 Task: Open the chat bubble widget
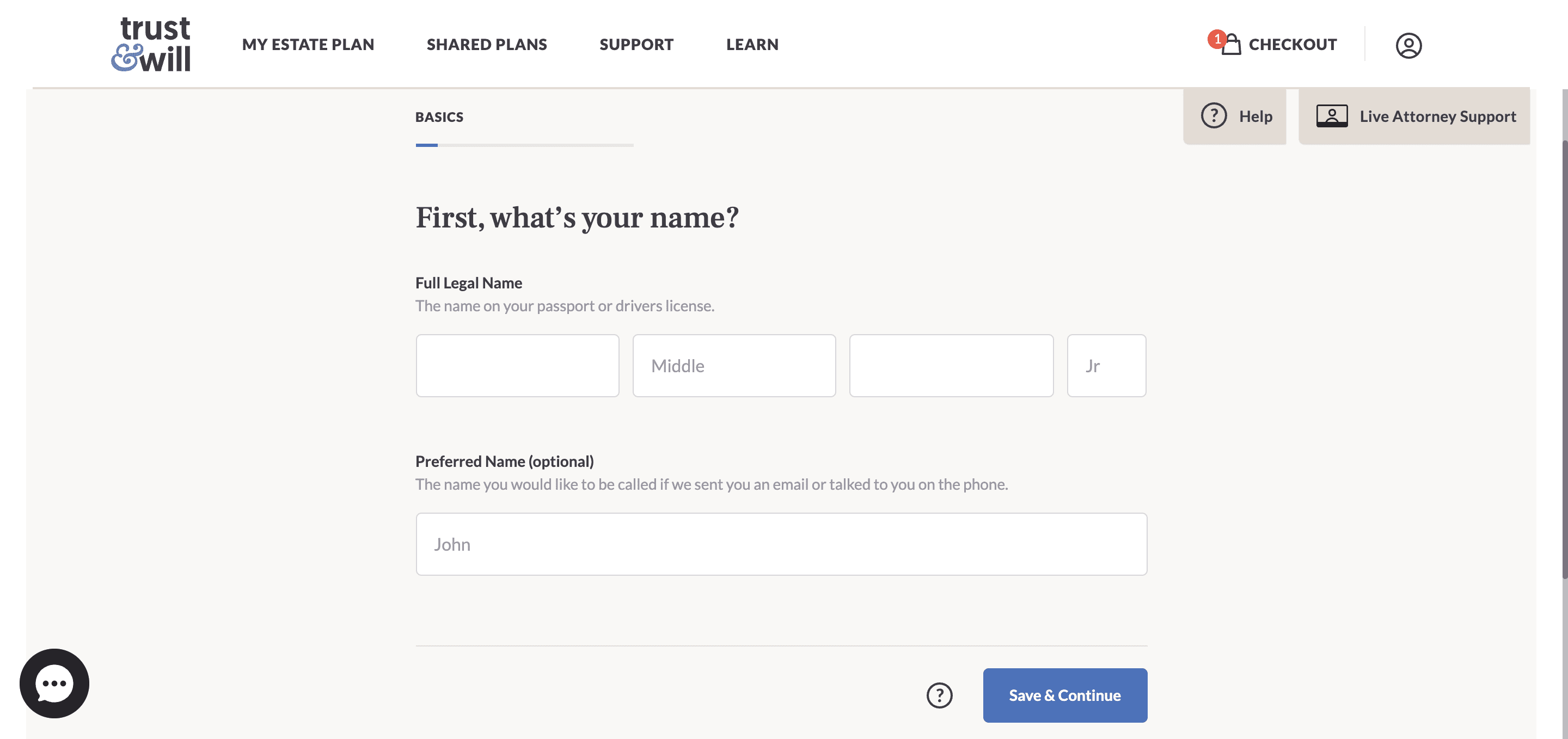point(54,683)
